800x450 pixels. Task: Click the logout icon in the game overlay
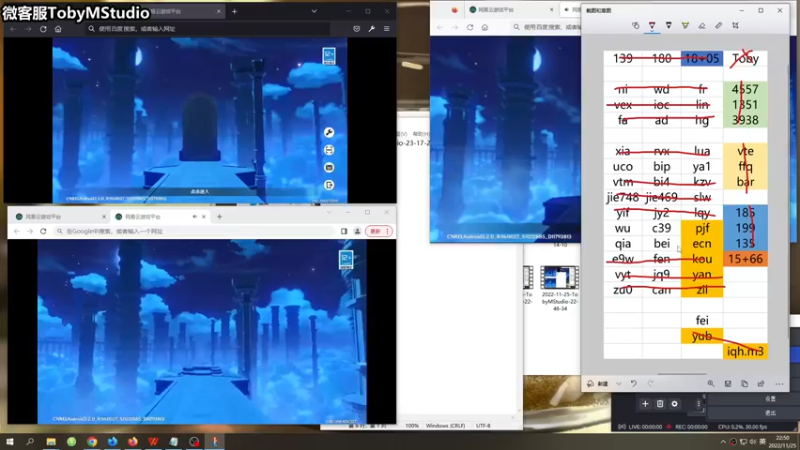(x=329, y=185)
